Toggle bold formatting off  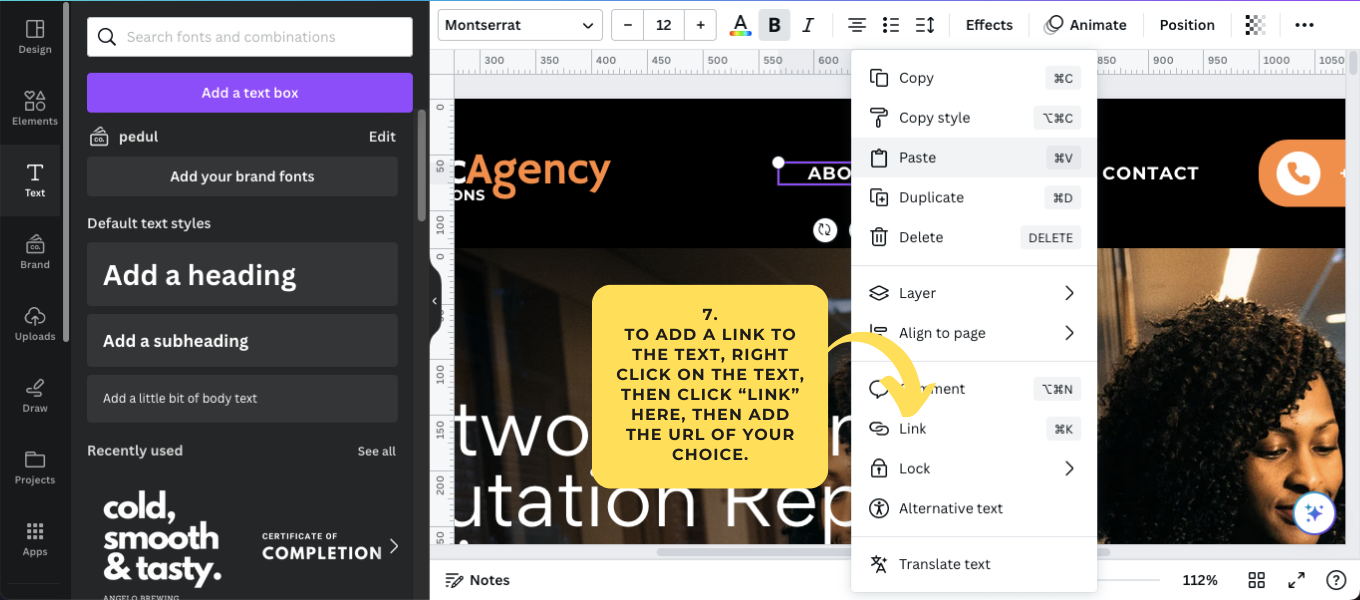click(x=774, y=24)
